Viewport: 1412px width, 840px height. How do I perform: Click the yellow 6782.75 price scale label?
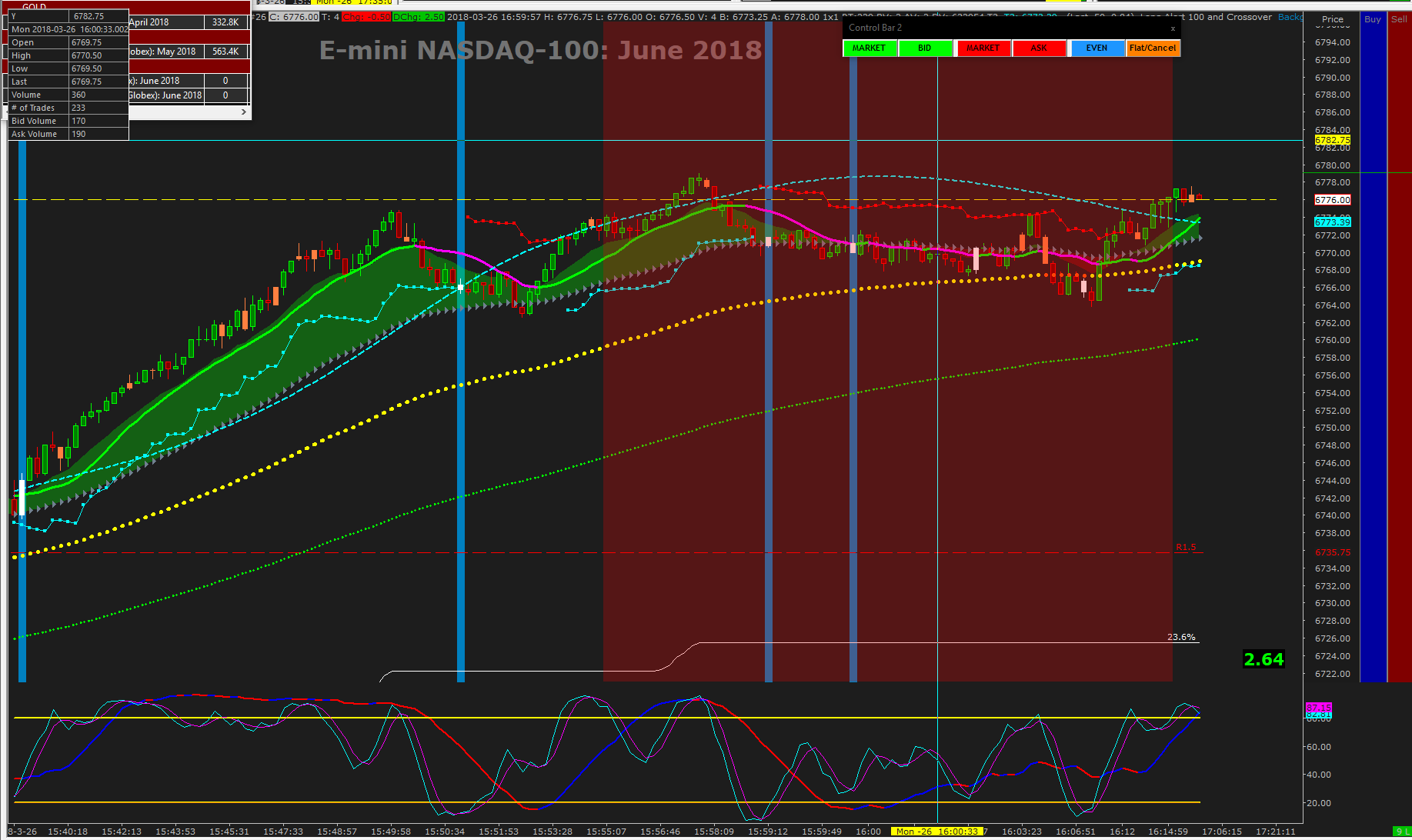point(1332,140)
